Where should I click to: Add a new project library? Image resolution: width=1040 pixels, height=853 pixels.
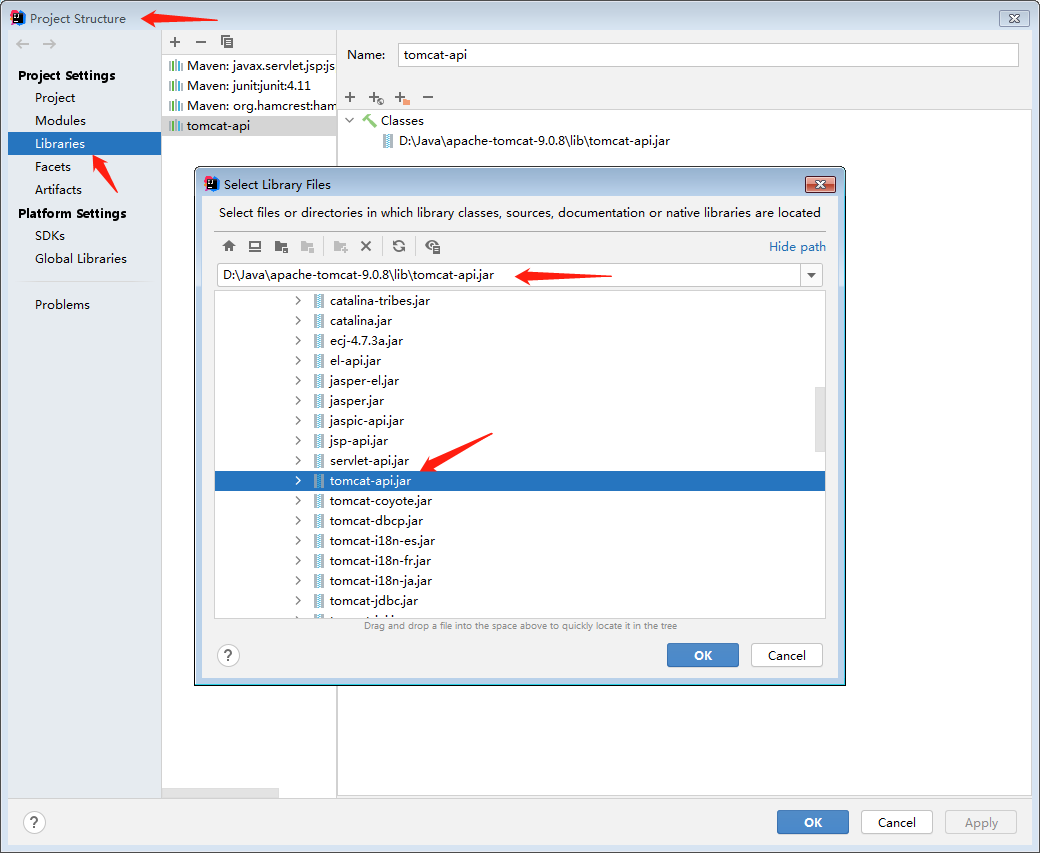pos(175,42)
